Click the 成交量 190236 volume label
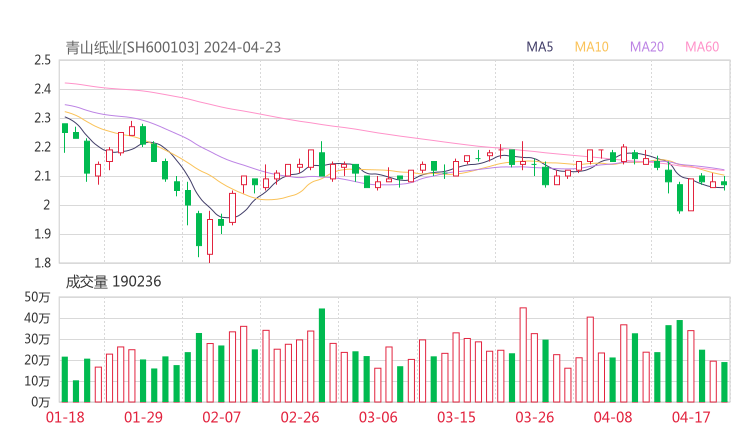 (113, 282)
